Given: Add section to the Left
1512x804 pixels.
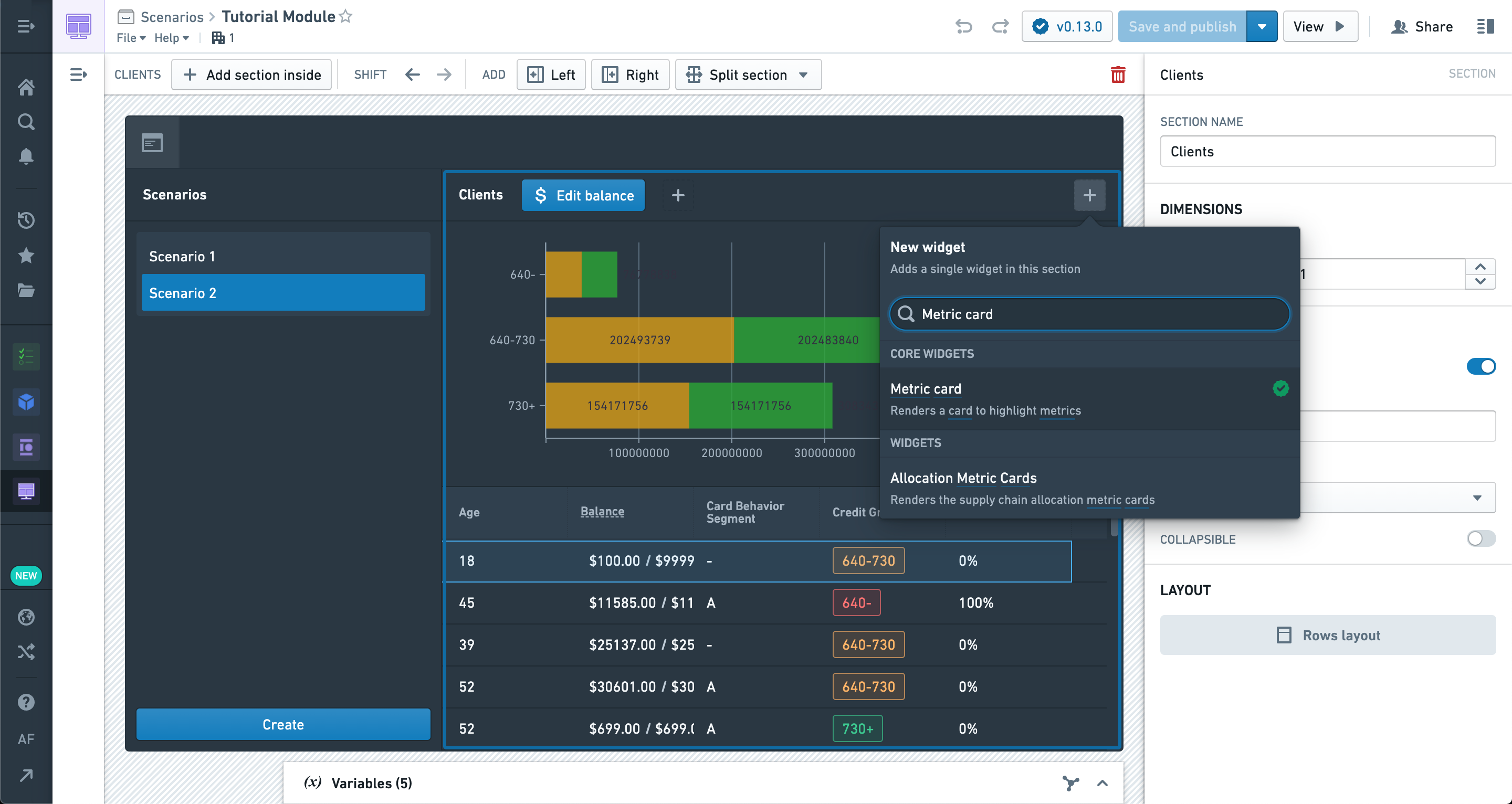Looking at the screenshot, I should [x=551, y=75].
